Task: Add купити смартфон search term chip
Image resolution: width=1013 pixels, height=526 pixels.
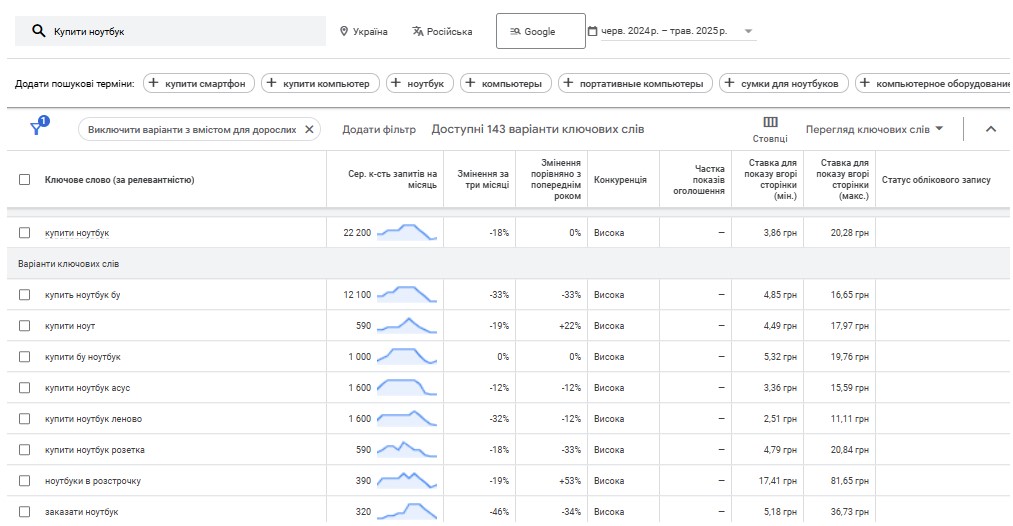Action: (x=199, y=83)
